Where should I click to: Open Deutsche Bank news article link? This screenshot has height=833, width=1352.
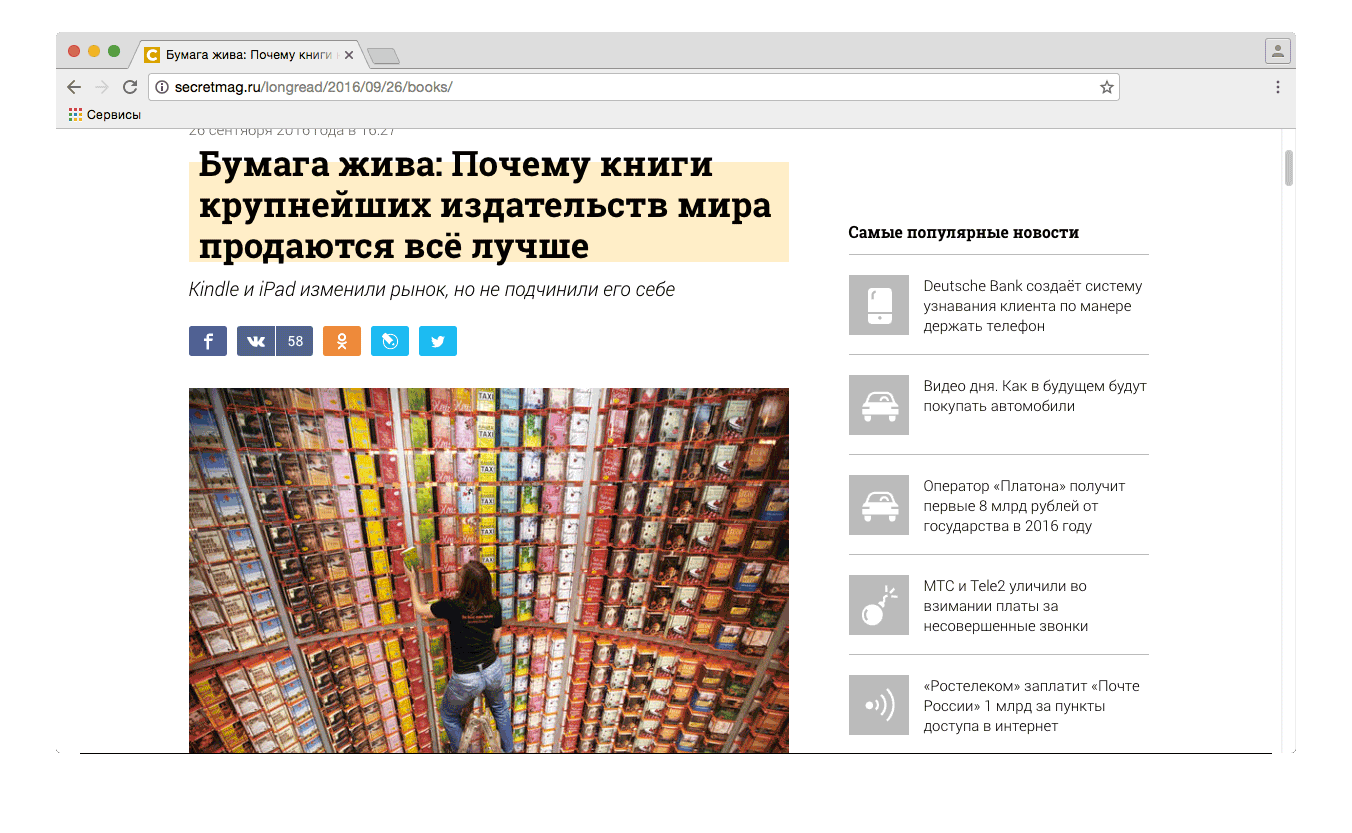point(1032,306)
